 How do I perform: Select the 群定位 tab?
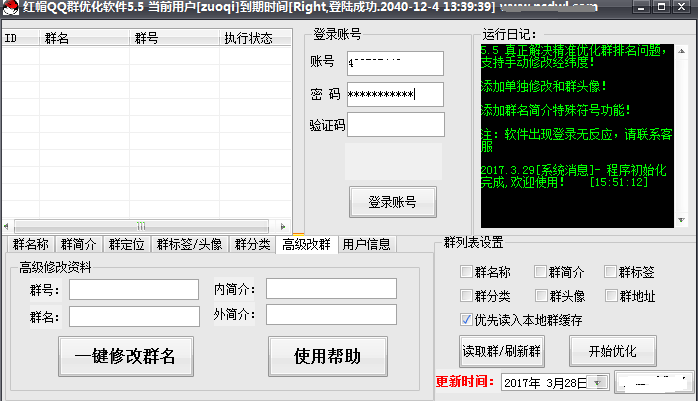click(x=126, y=244)
